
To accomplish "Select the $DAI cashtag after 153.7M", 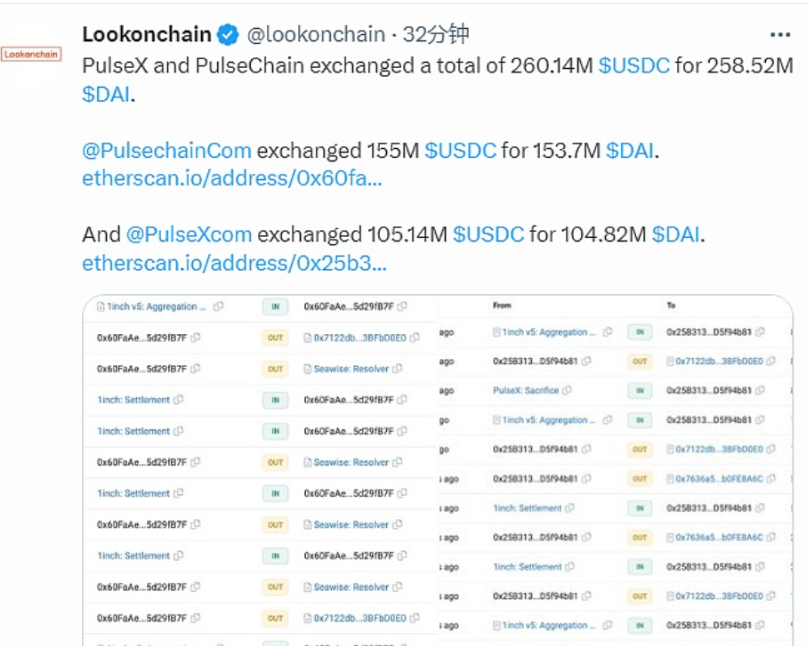I will [x=629, y=151].
